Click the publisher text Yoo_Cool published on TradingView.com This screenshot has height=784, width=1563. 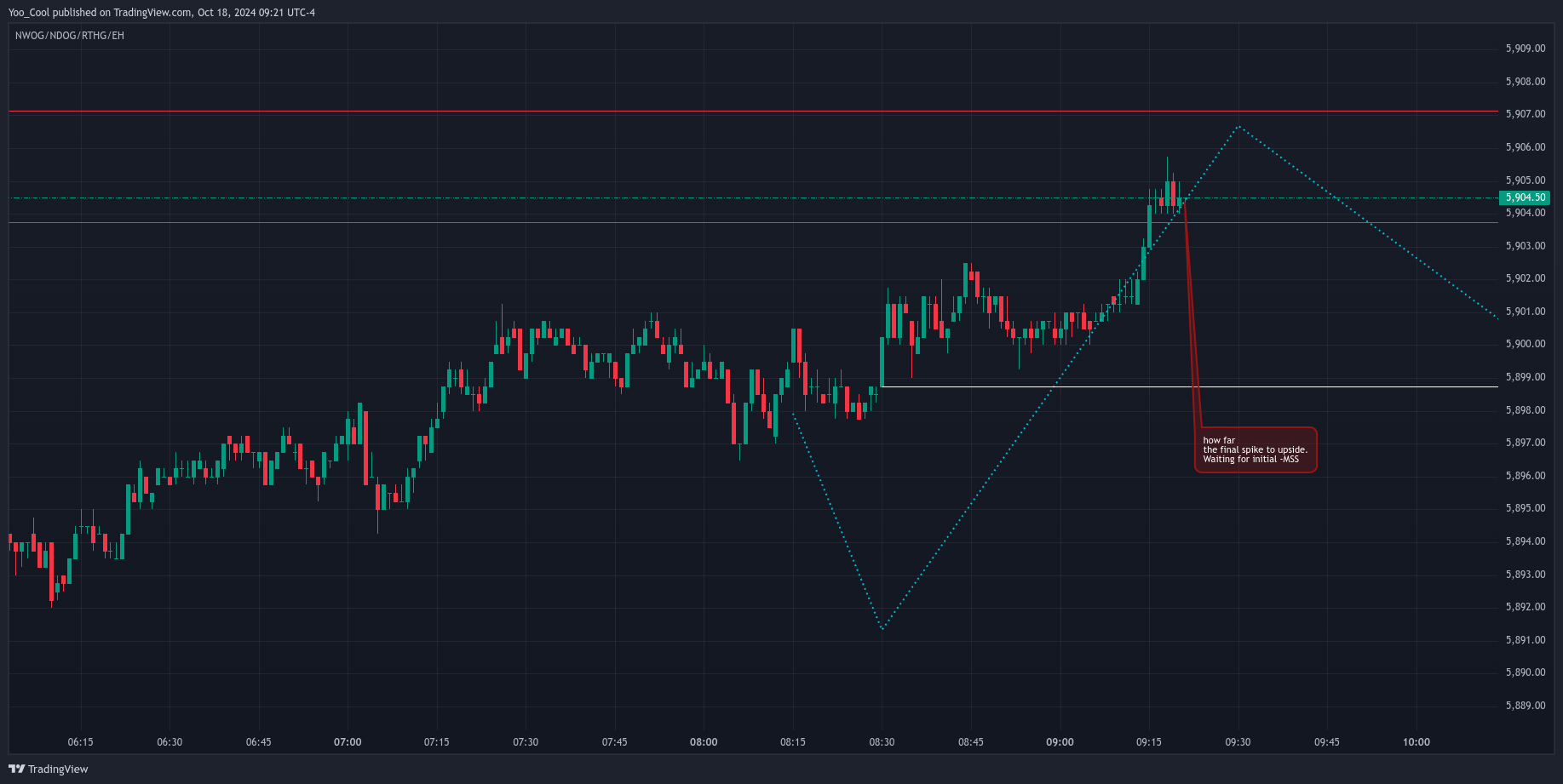pyautogui.click(x=101, y=13)
